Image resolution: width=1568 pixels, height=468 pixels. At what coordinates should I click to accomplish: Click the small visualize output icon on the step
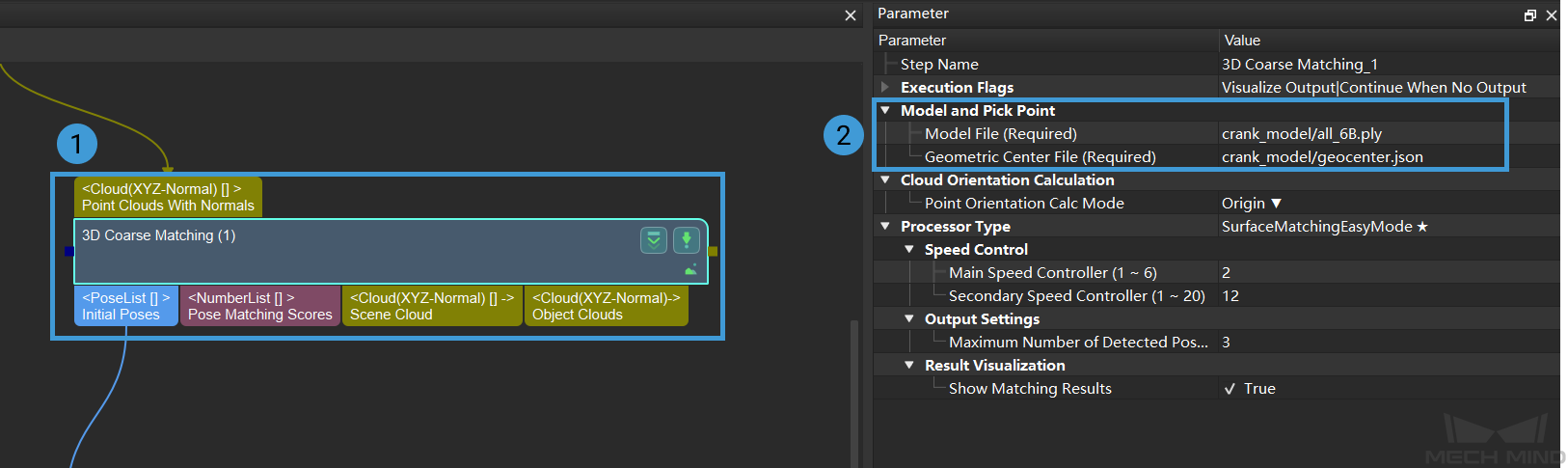tap(690, 271)
